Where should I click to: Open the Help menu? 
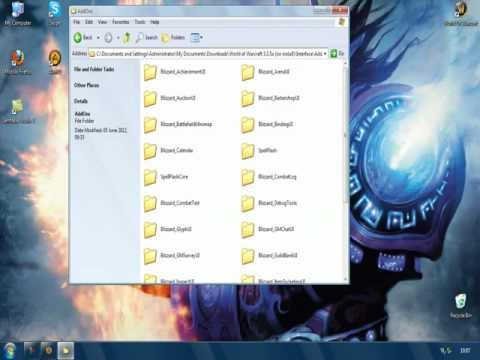(155, 22)
